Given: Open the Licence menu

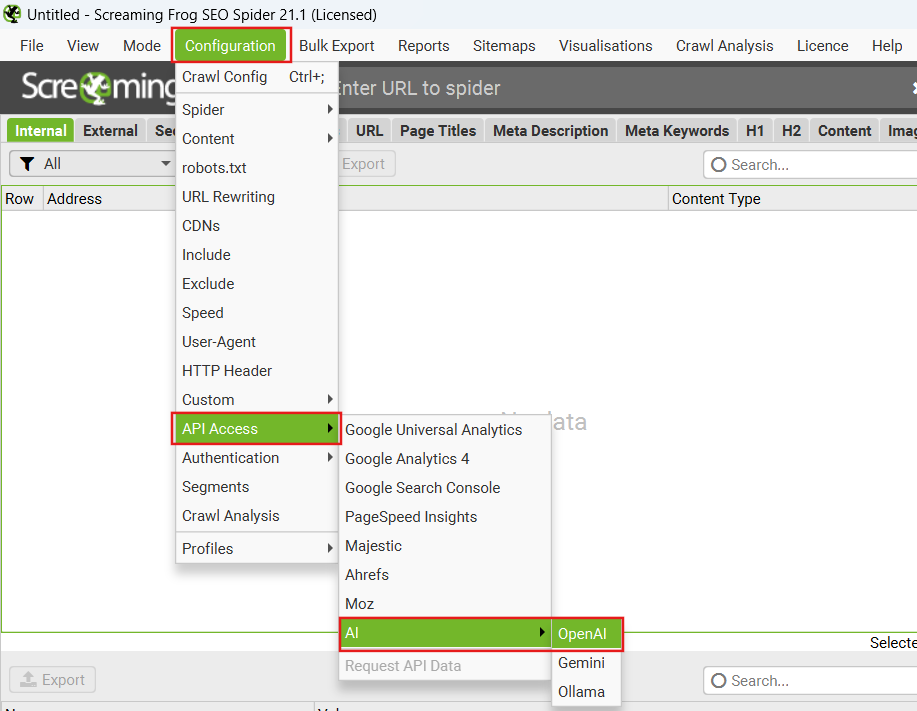Looking at the screenshot, I should (x=823, y=46).
